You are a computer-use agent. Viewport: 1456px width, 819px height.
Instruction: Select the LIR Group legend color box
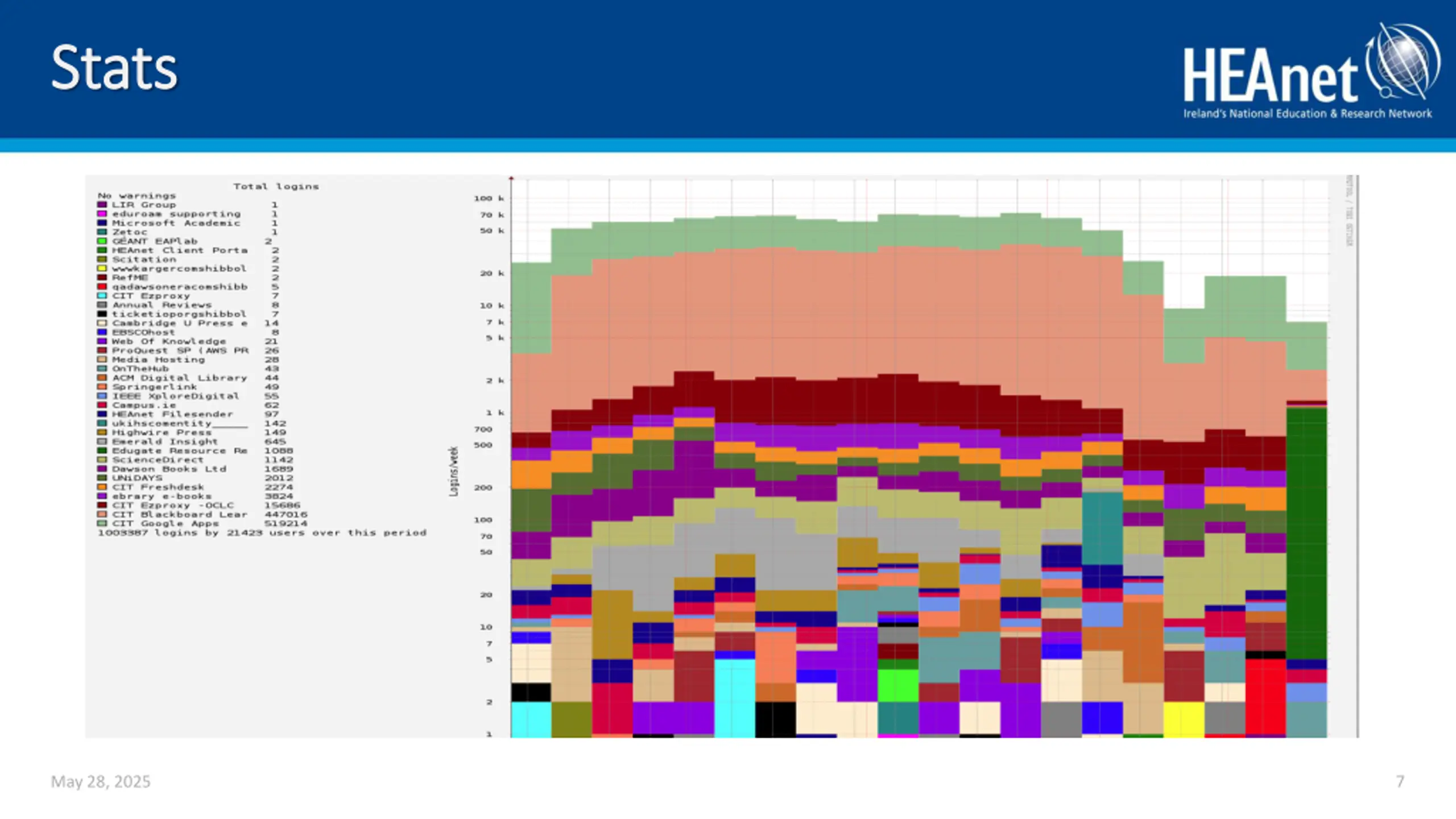[x=102, y=205]
